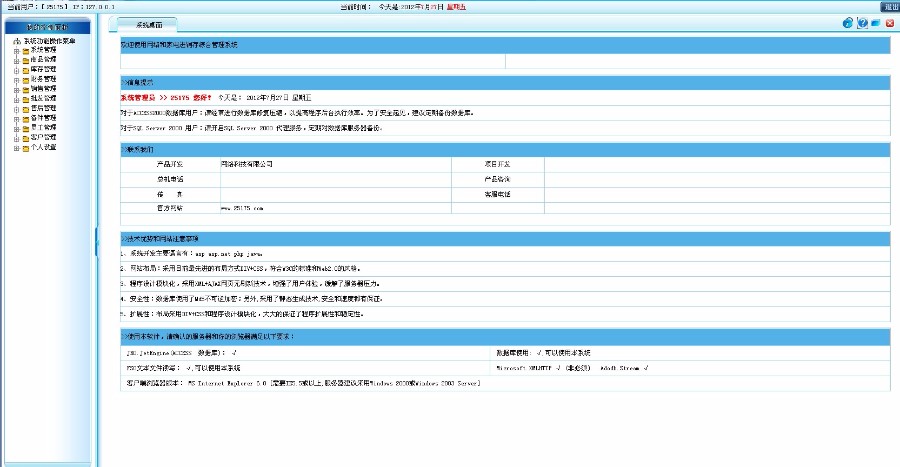Click the 退出 logout button

[x=890, y=7]
